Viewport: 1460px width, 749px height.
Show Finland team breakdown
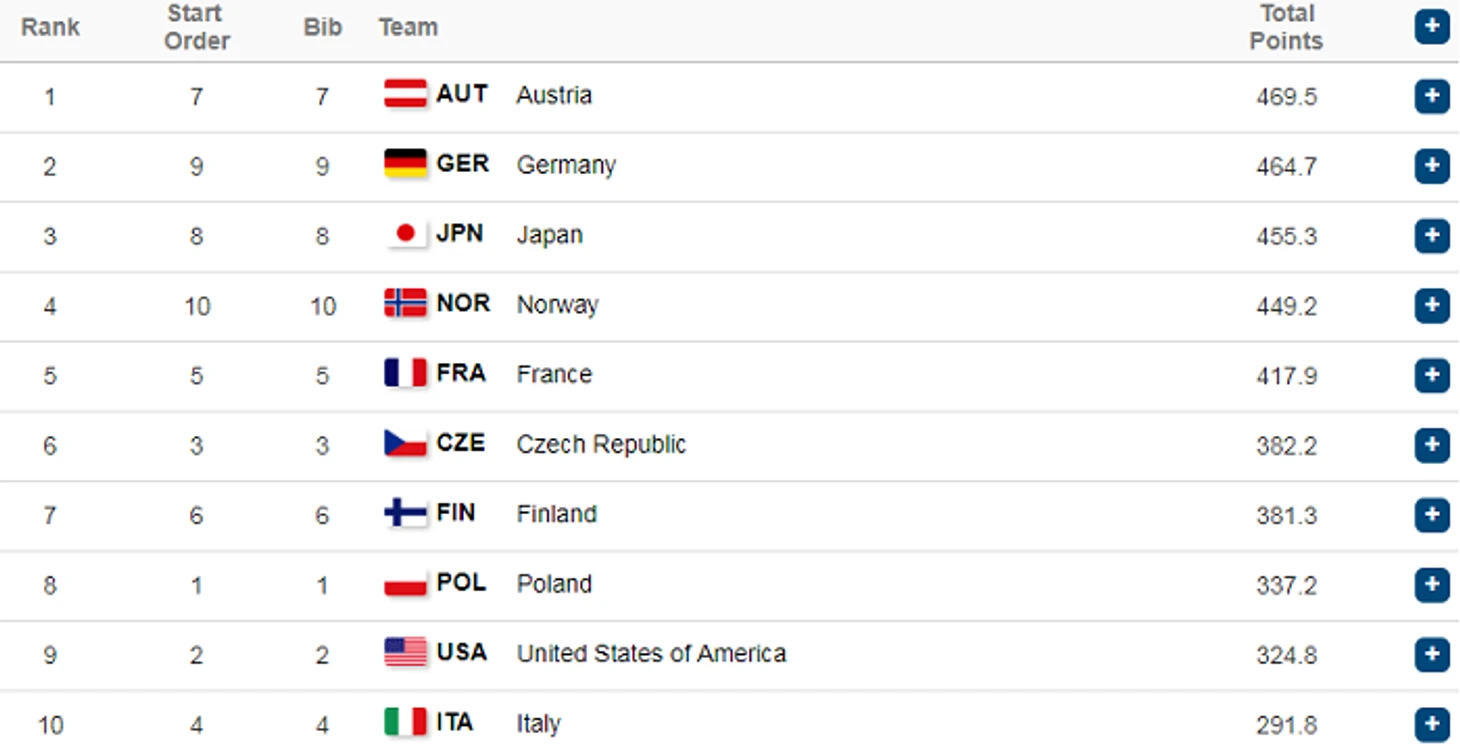point(1431,515)
